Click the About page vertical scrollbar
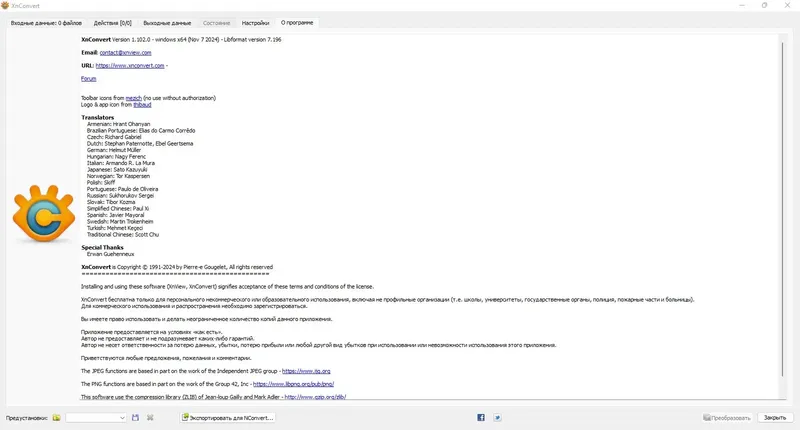The width and height of the screenshot is (800, 430). 782,209
